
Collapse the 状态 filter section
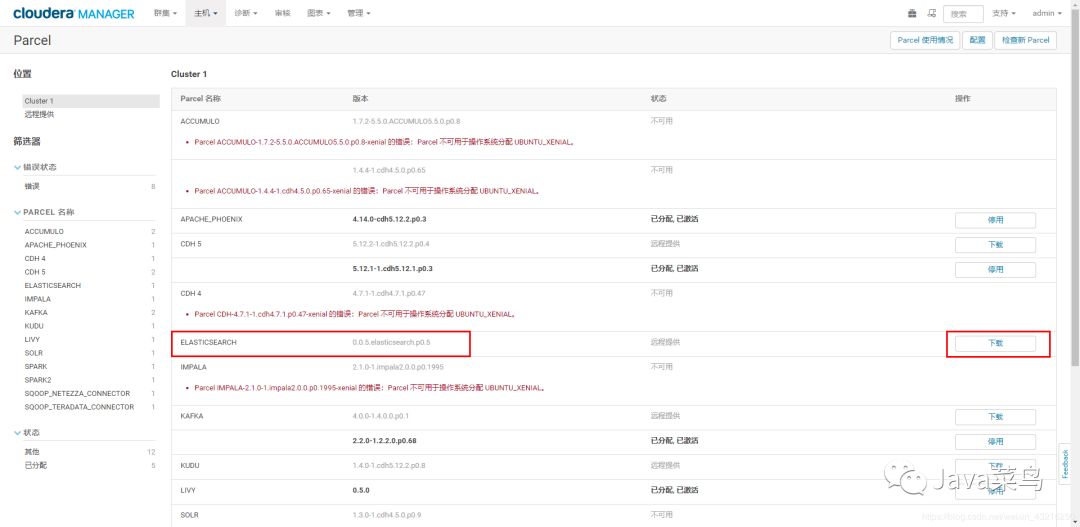(x=28, y=433)
